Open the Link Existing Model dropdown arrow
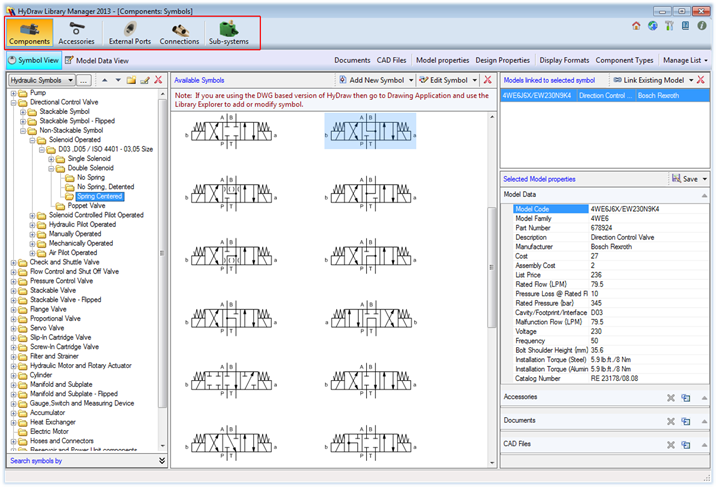716x487 pixels. (691, 80)
